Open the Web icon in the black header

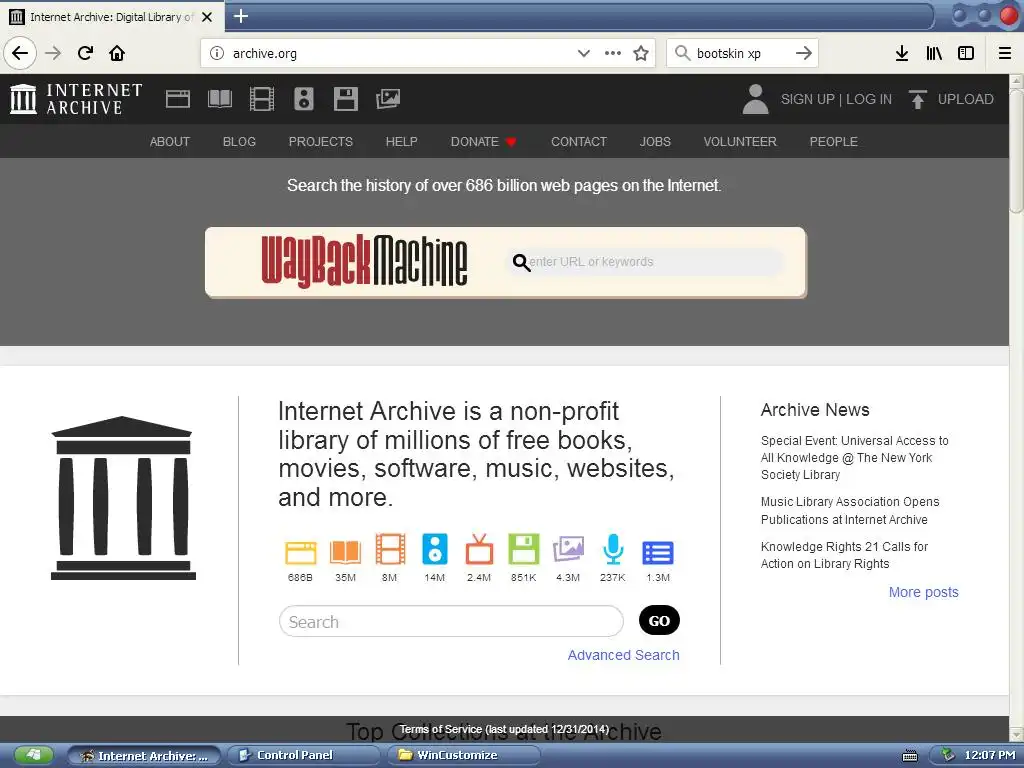[178, 99]
